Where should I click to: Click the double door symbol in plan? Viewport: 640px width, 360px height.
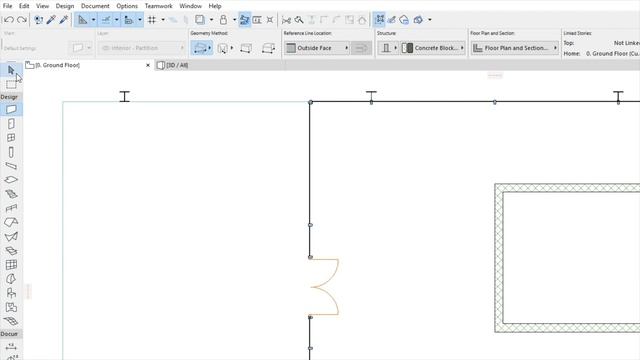click(x=325, y=287)
